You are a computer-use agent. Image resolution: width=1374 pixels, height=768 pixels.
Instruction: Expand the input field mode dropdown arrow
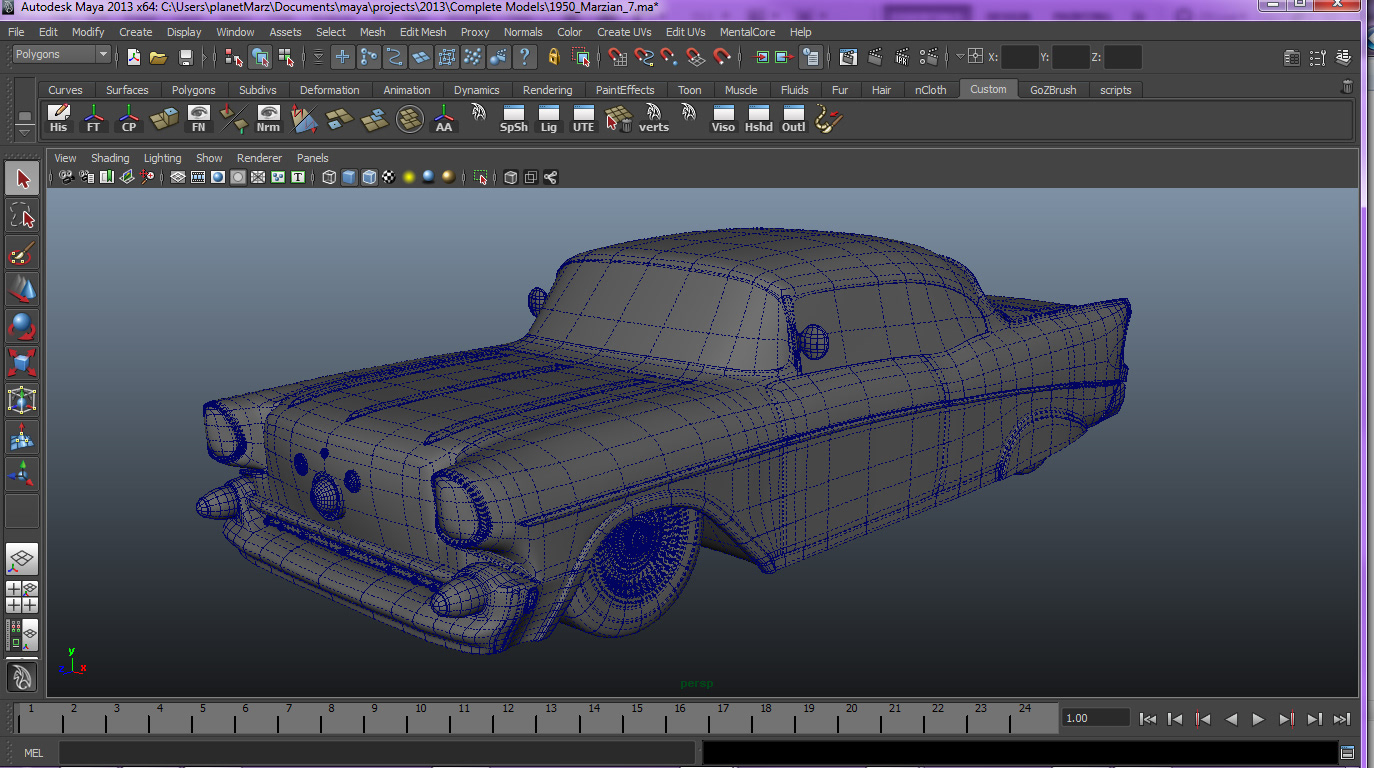tap(960, 57)
